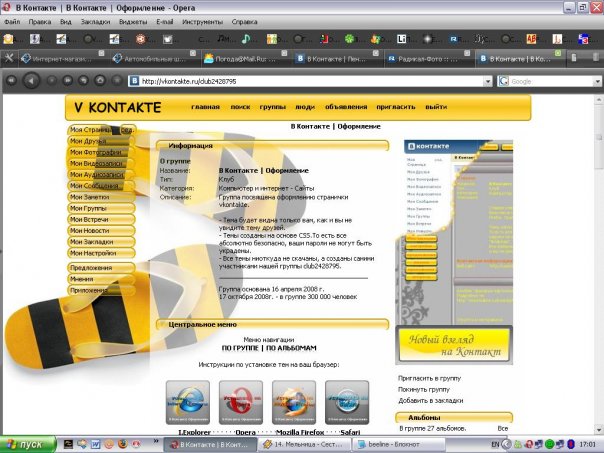Screen dimensions: 604x453
Task: Open Мои Новости in sidebar
Action: pyautogui.click(x=101, y=231)
